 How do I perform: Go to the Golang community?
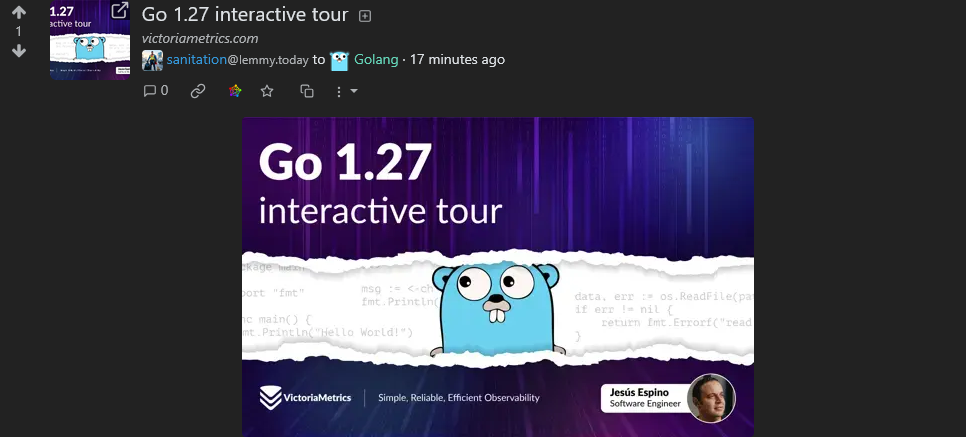[x=376, y=60]
